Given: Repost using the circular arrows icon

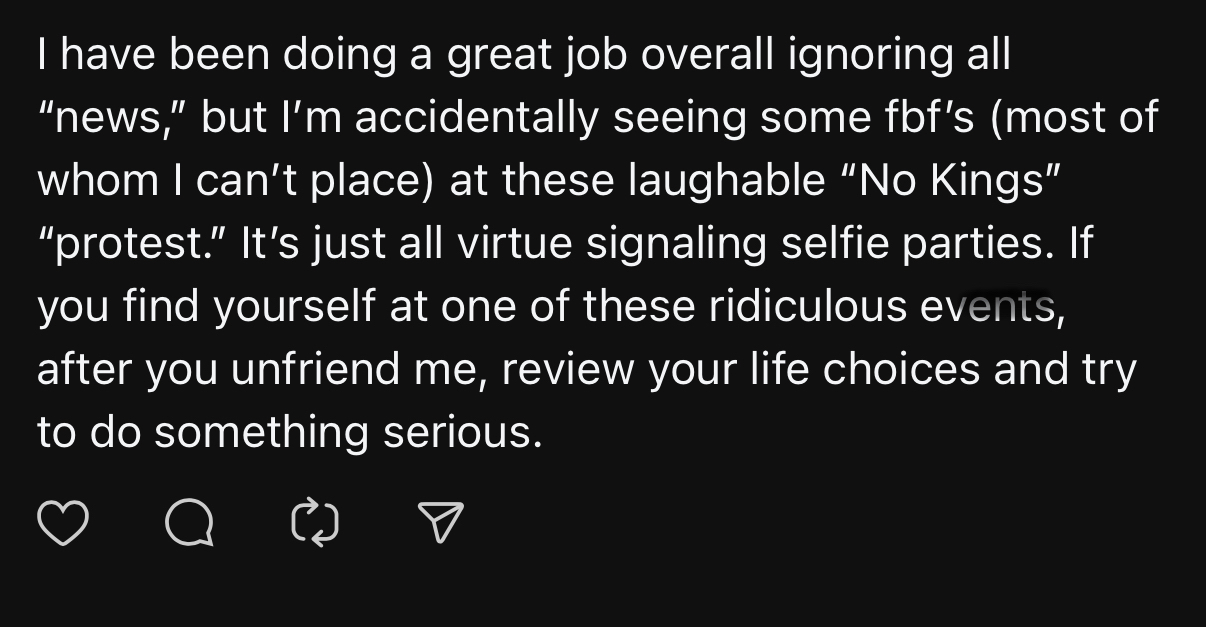Looking at the screenshot, I should tap(314, 523).
